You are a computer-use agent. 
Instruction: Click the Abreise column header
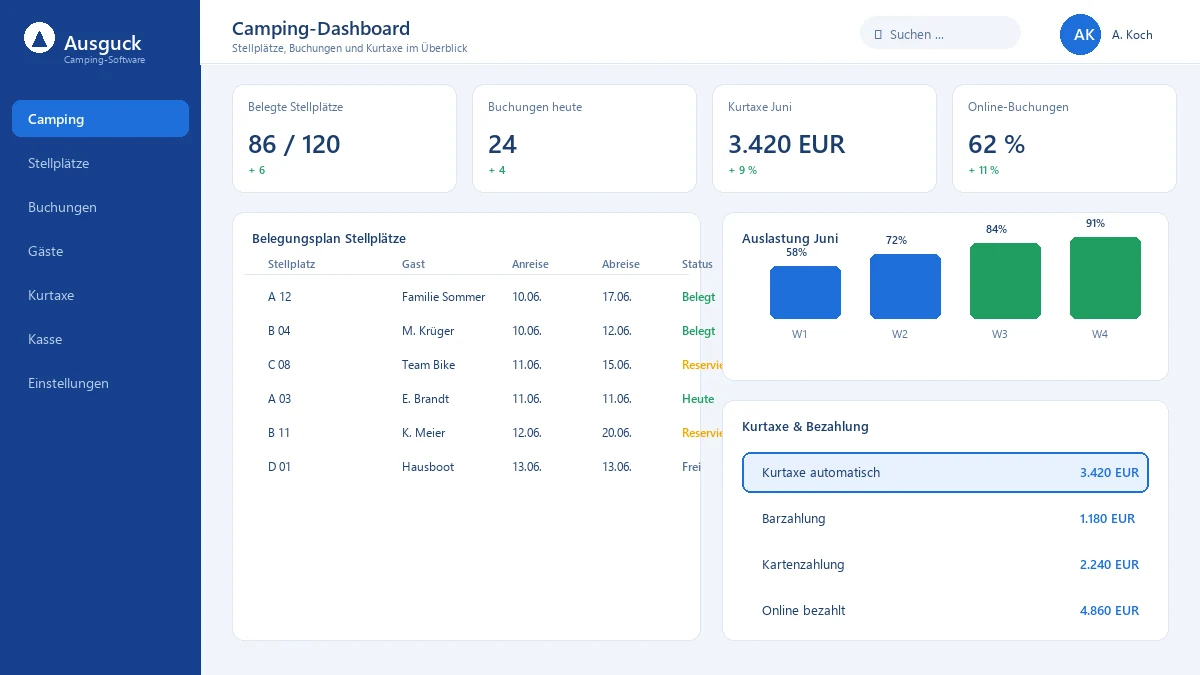point(620,264)
